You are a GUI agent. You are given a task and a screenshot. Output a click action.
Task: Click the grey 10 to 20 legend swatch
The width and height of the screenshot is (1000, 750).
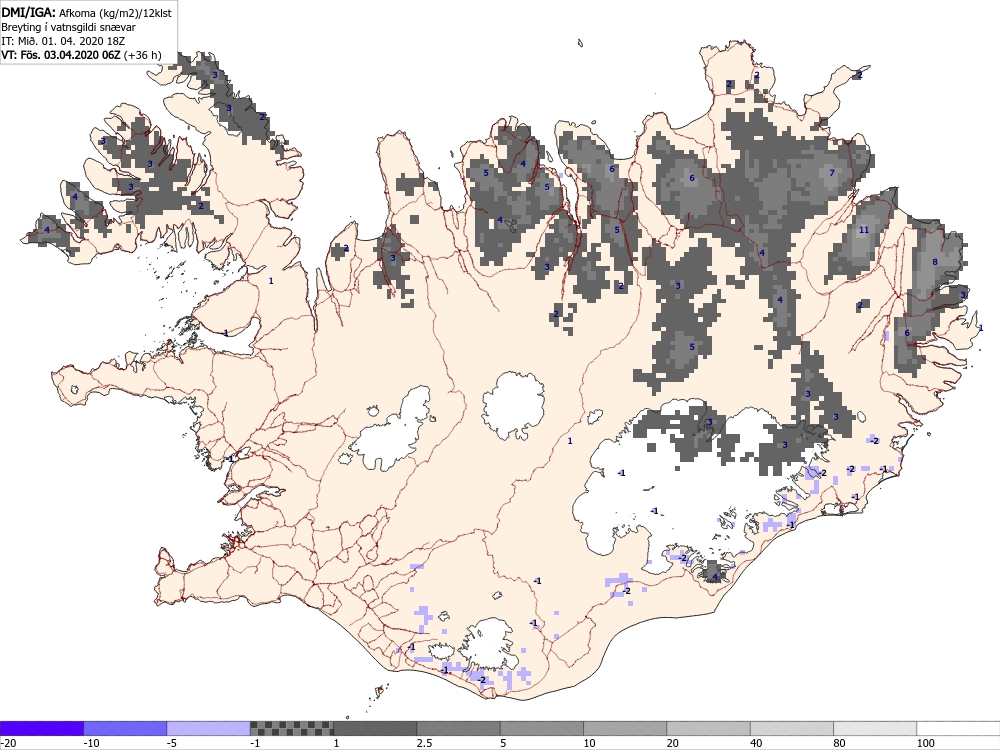click(625, 728)
